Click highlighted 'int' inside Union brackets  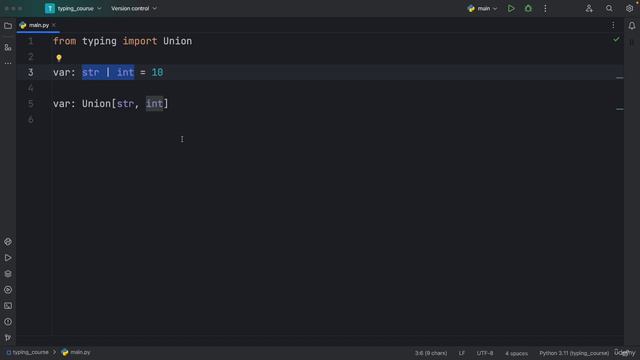(x=154, y=104)
